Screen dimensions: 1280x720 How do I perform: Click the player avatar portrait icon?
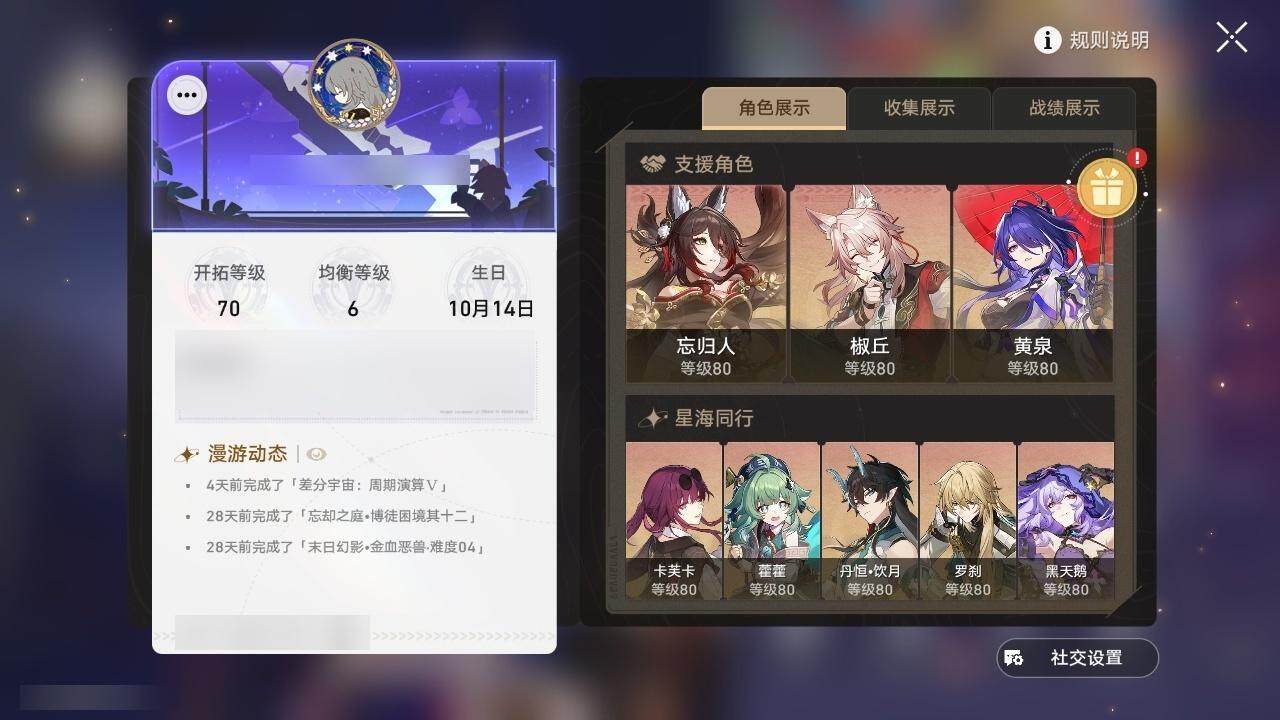[x=353, y=83]
